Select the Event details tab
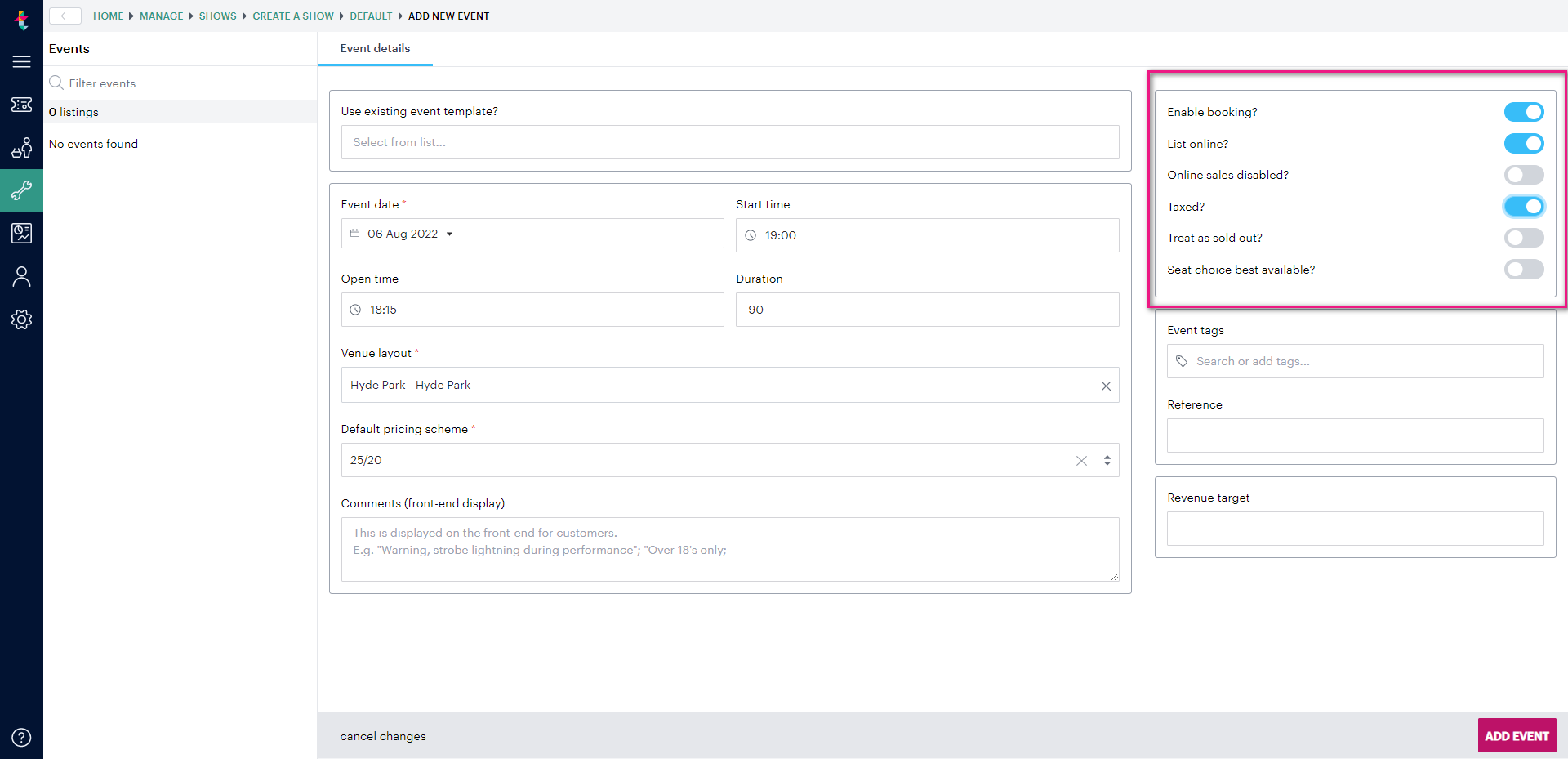The width and height of the screenshot is (1568, 759). (x=375, y=49)
